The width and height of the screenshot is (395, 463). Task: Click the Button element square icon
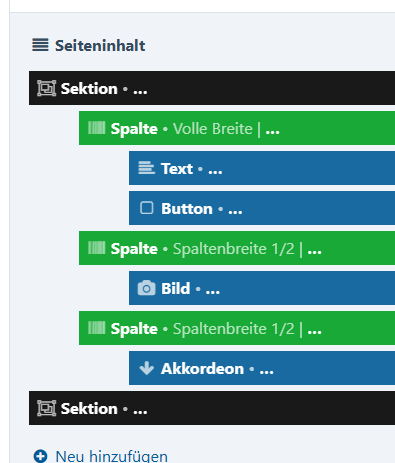(x=147, y=208)
